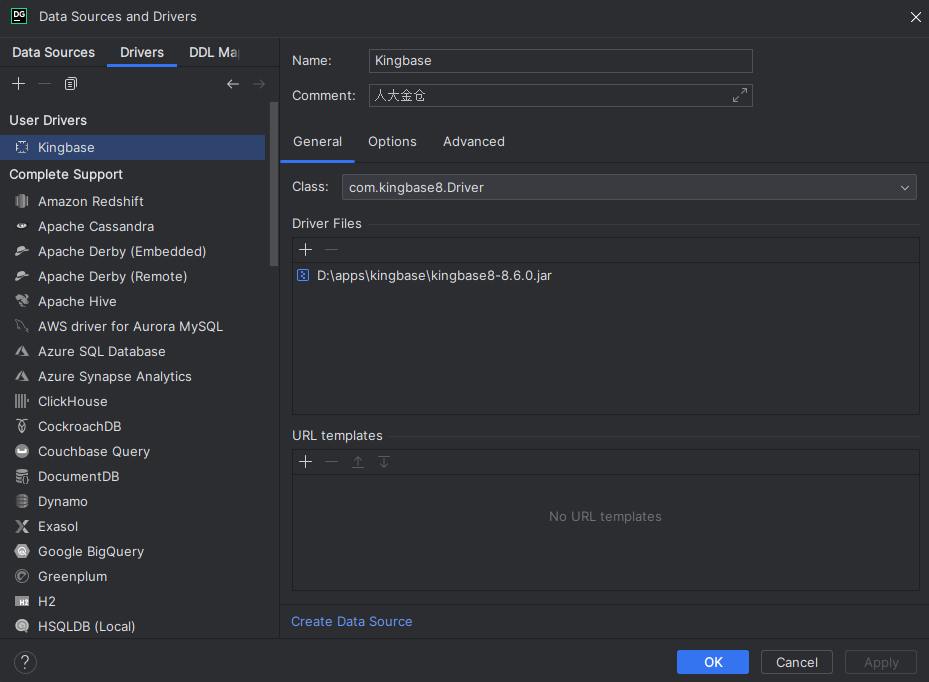This screenshot has width=929, height=682.
Task: Click the Cancel button
Action: 797,662
